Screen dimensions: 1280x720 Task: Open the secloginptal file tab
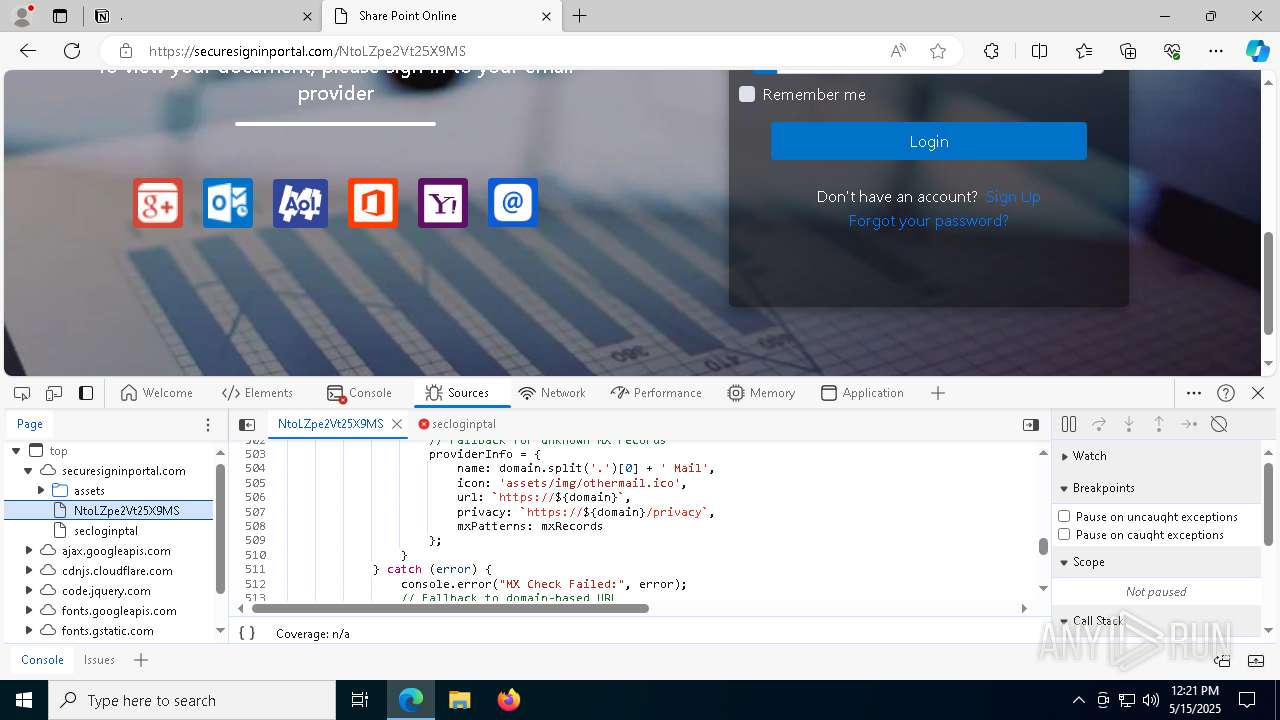[457, 424]
